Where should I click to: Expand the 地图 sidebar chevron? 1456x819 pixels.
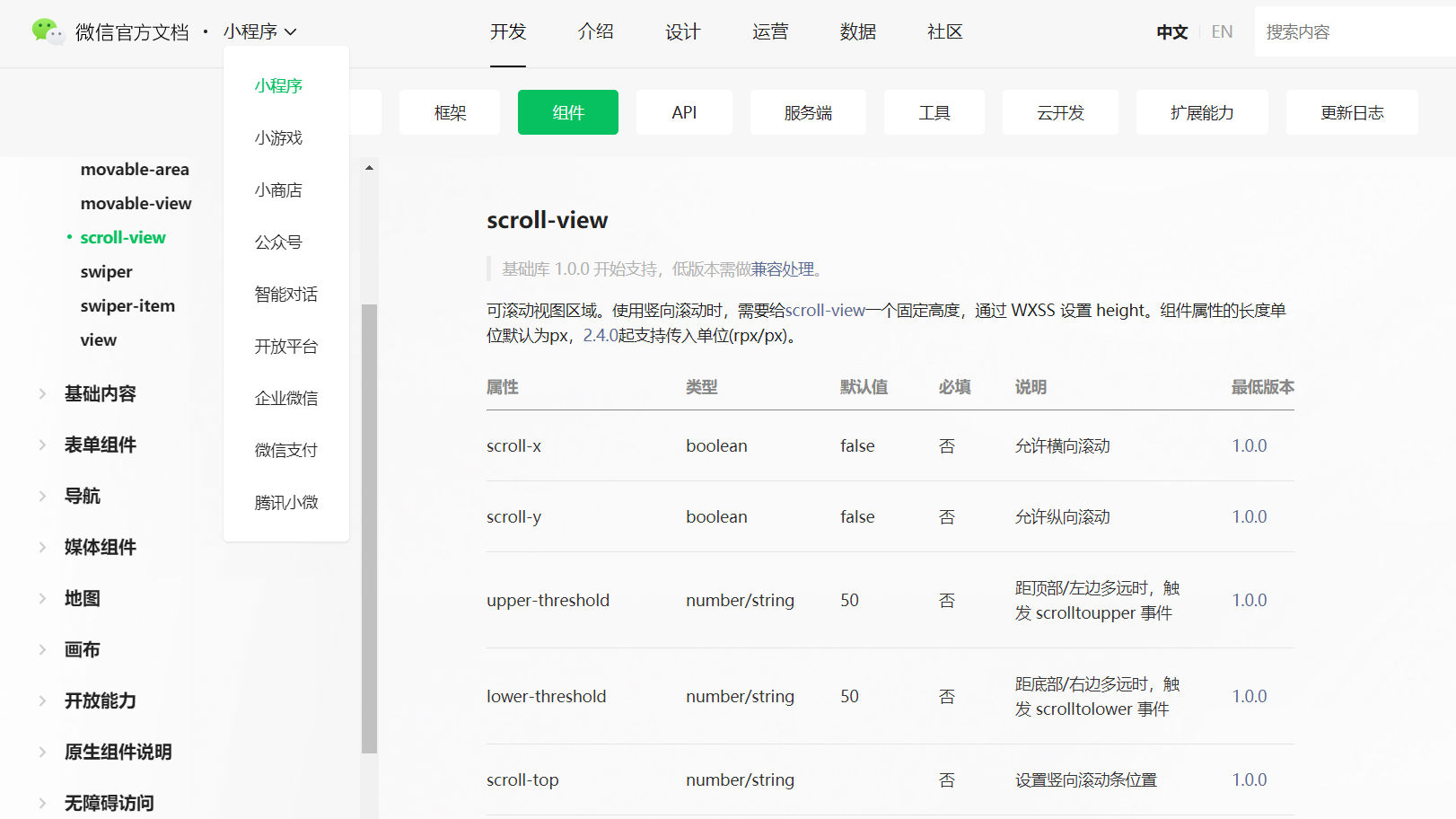click(42, 598)
